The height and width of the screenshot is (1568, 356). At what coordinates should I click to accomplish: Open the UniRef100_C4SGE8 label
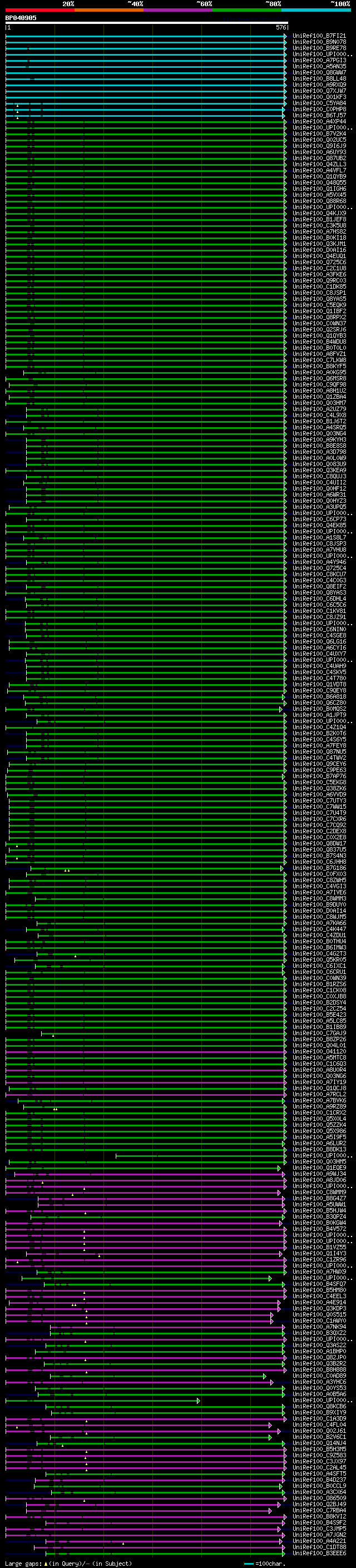pos(319,635)
